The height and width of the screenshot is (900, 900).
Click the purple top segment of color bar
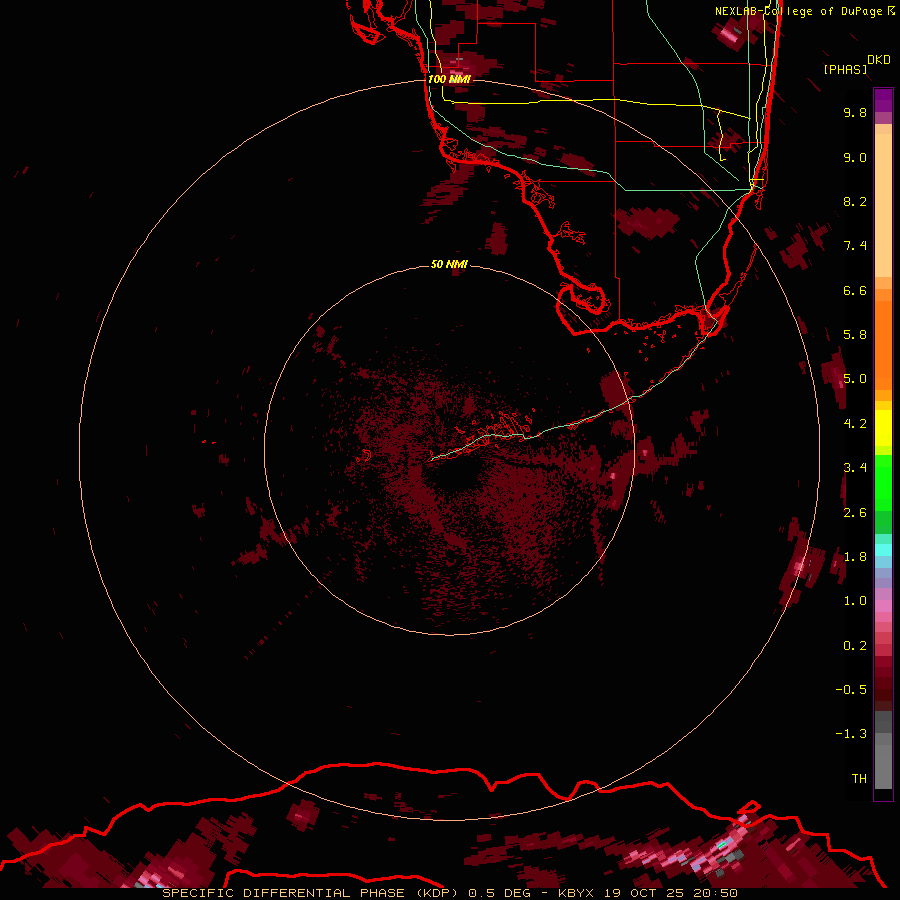pos(883,100)
